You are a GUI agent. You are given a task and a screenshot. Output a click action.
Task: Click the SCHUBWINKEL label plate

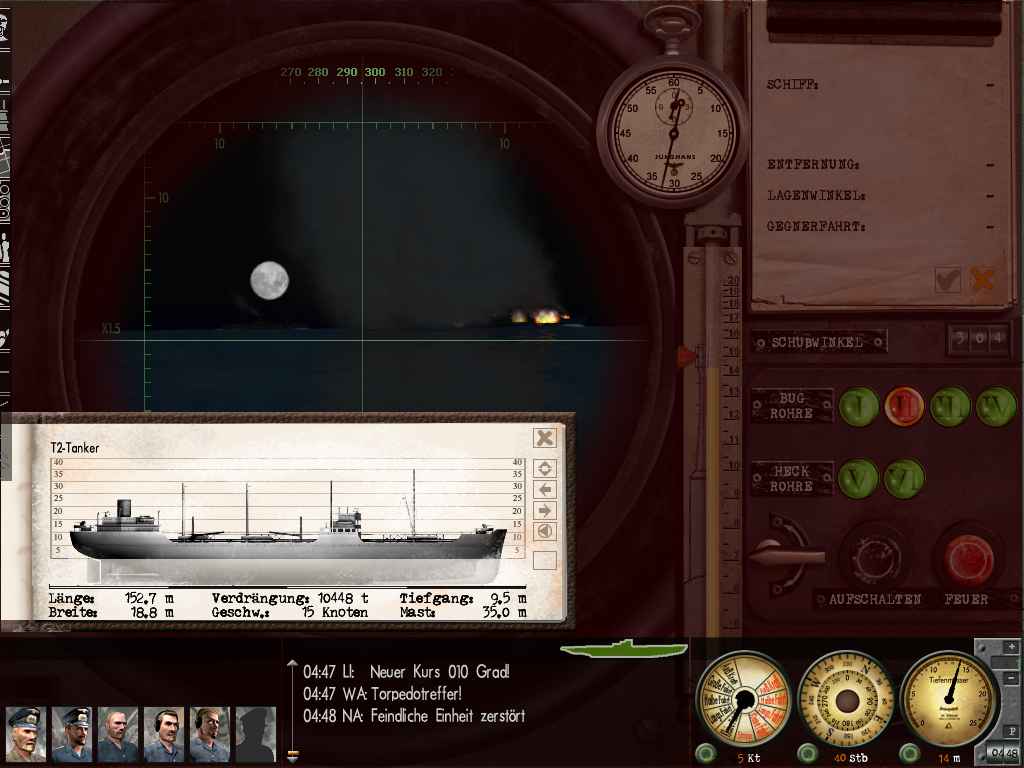818,342
